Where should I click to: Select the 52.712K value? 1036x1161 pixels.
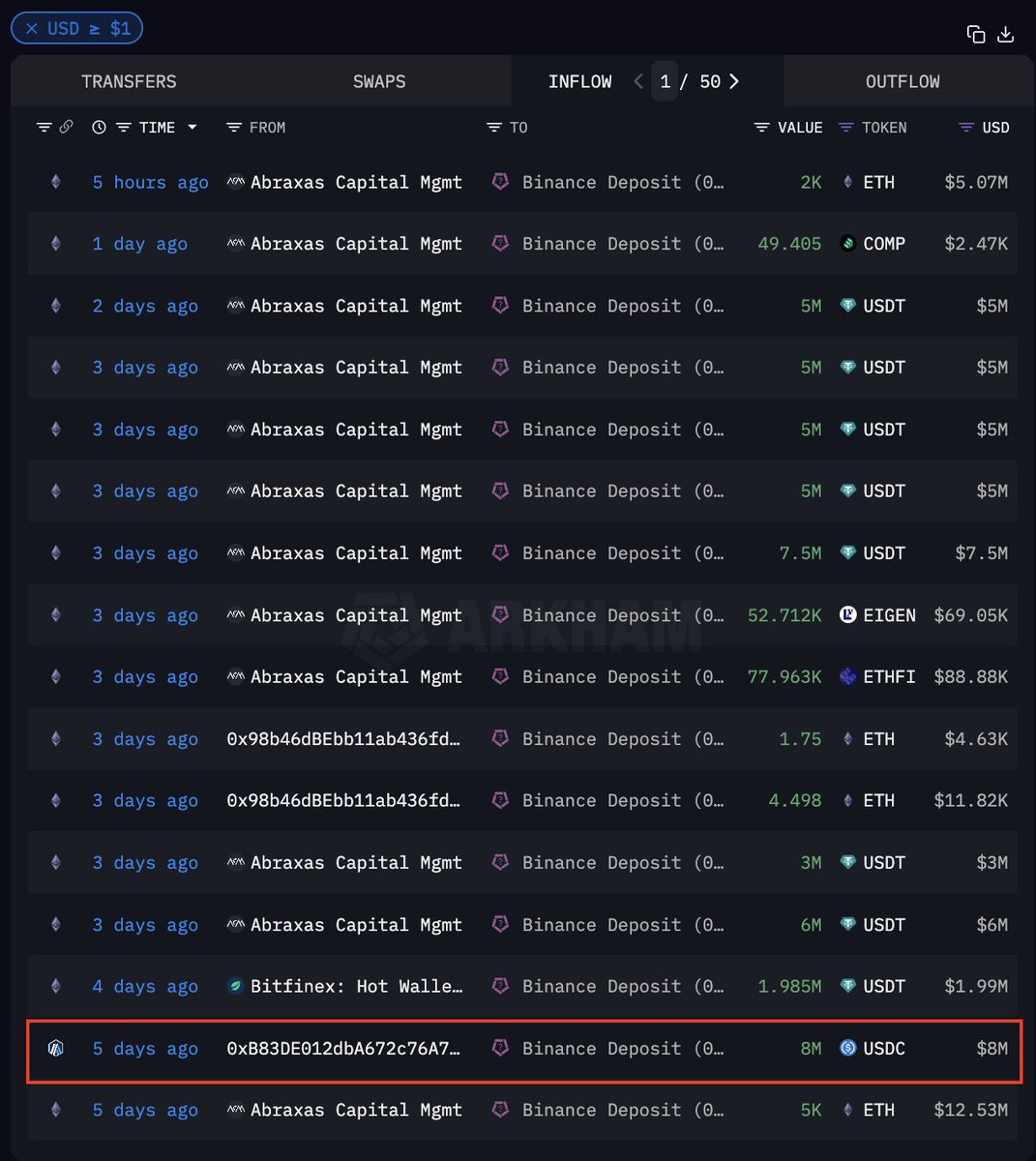point(784,615)
